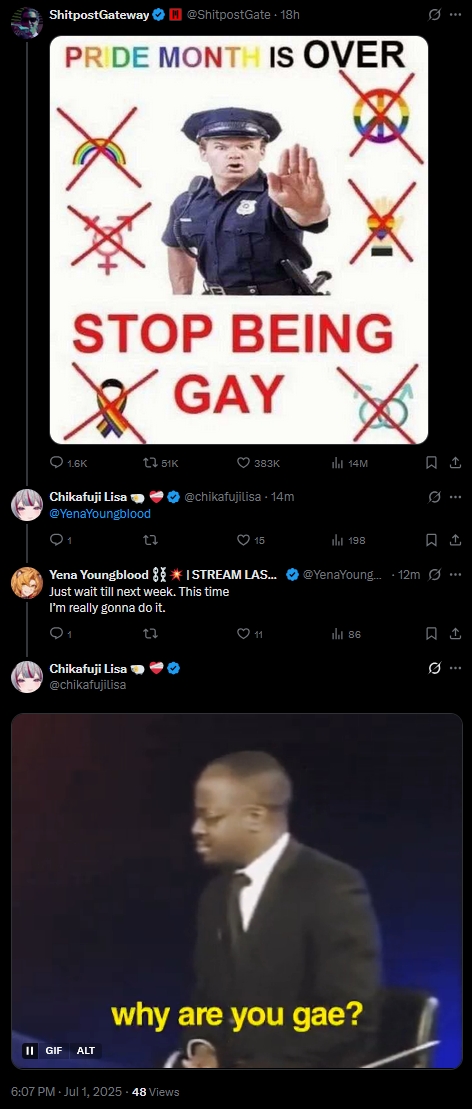
Task: Open more options on ShitpostGateway post
Action: (x=455, y=14)
